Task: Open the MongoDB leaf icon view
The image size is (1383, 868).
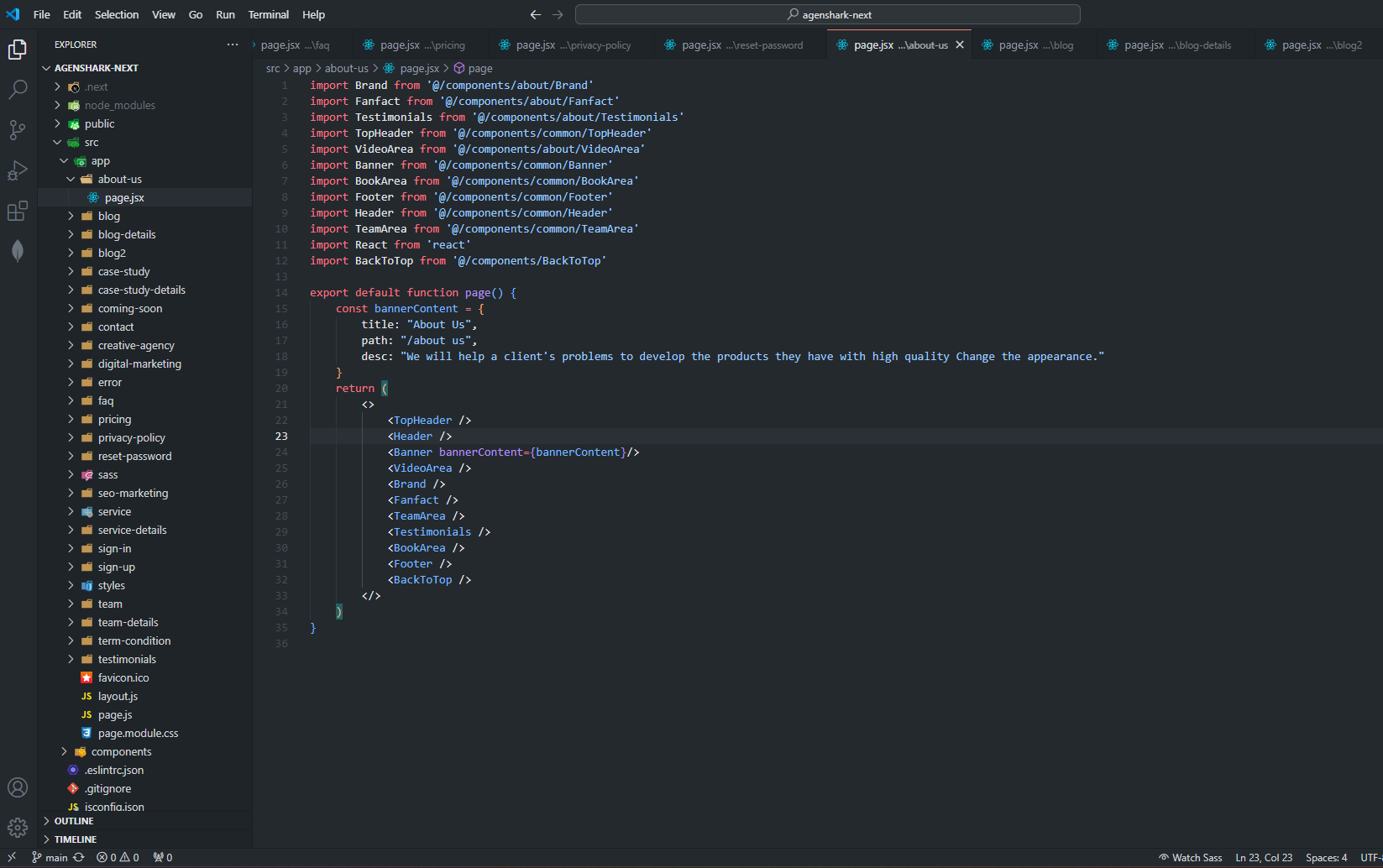Action: (18, 251)
